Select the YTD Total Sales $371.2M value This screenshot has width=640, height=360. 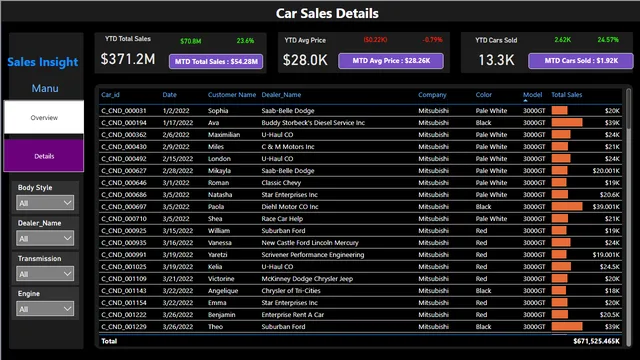128,59
